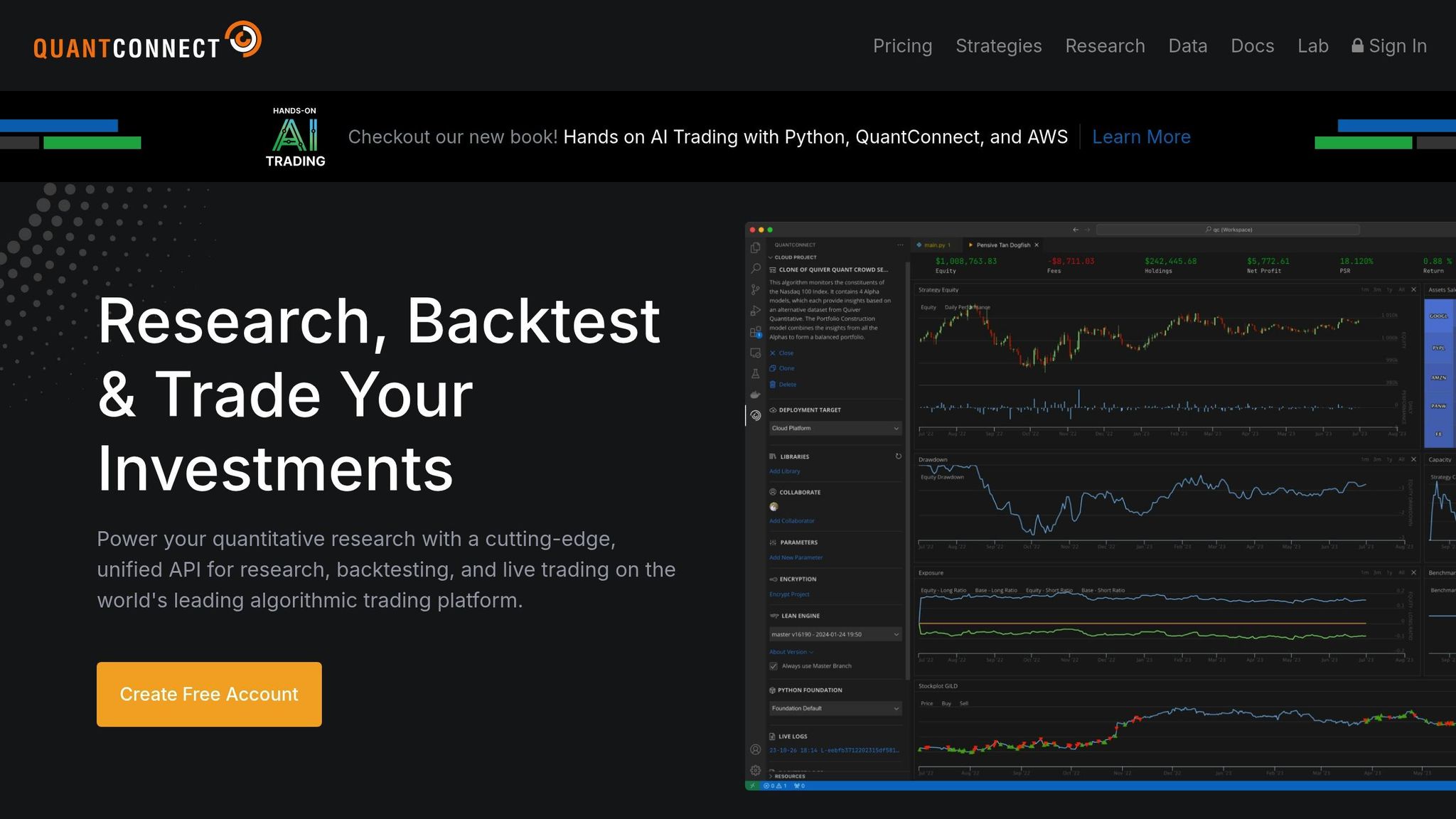
Task: Toggle the Always use Master Branch checkbox
Action: click(773, 666)
